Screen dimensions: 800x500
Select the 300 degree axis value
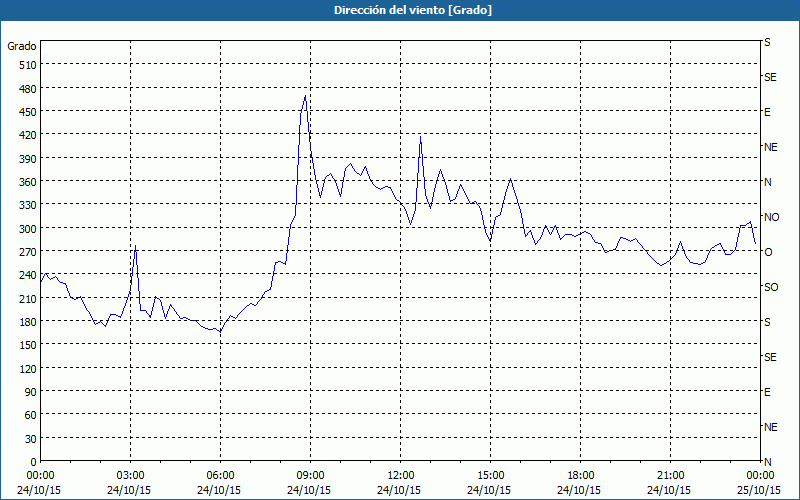click(28, 229)
